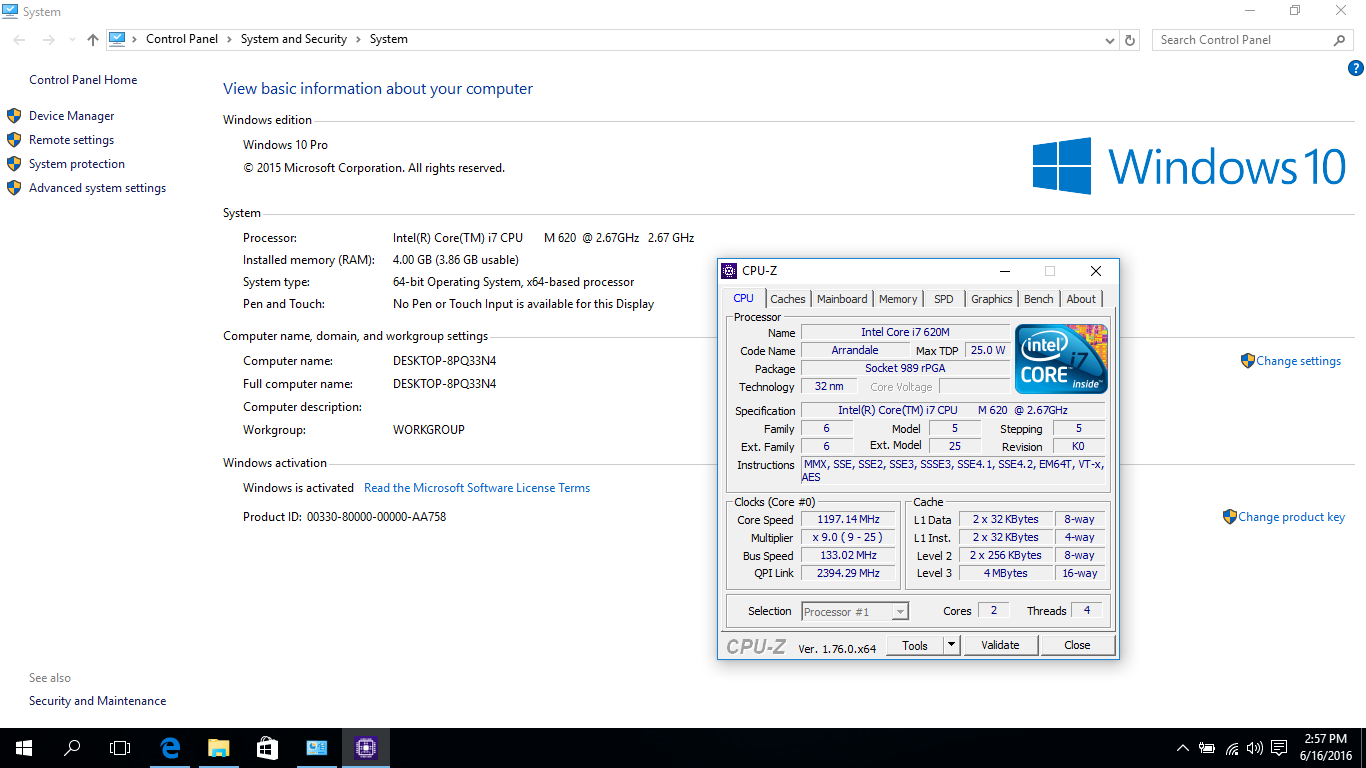Switch to the Memory tab in CPU-Z

[x=898, y=299]
